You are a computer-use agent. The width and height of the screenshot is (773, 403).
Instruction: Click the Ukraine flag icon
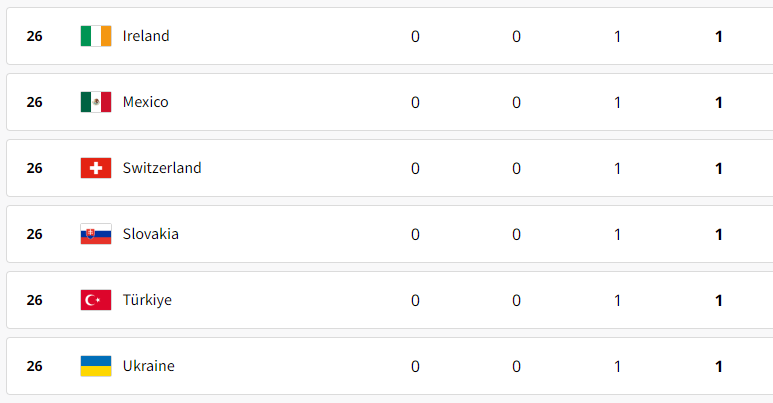96,366
